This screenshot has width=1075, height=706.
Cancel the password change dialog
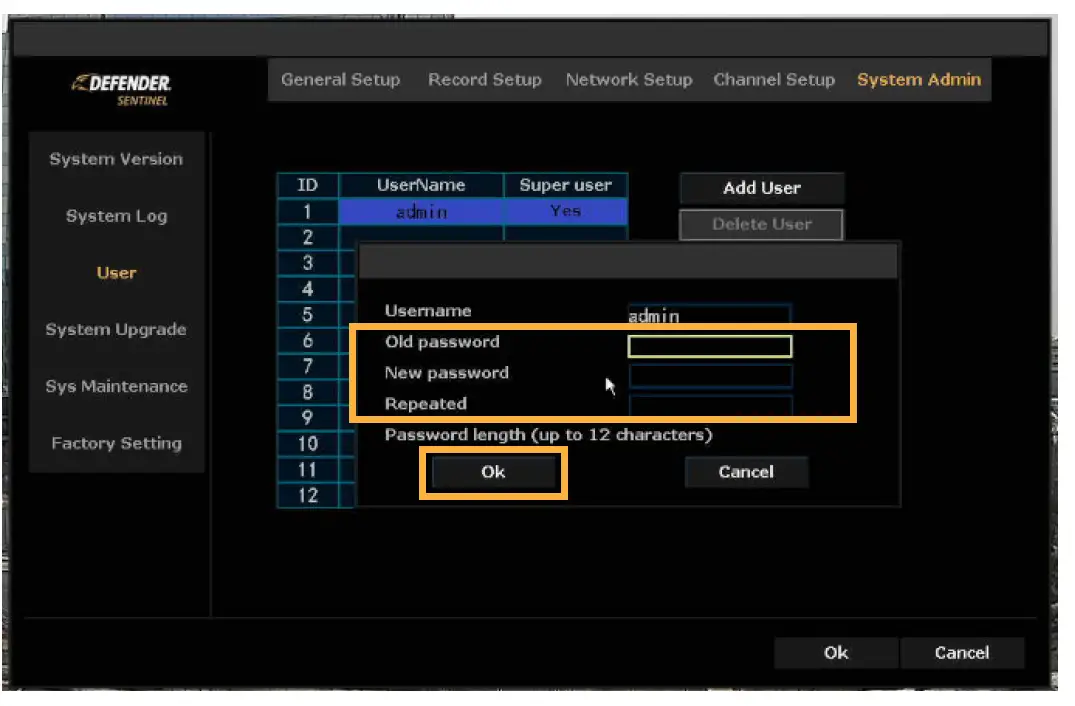(746, 472)
